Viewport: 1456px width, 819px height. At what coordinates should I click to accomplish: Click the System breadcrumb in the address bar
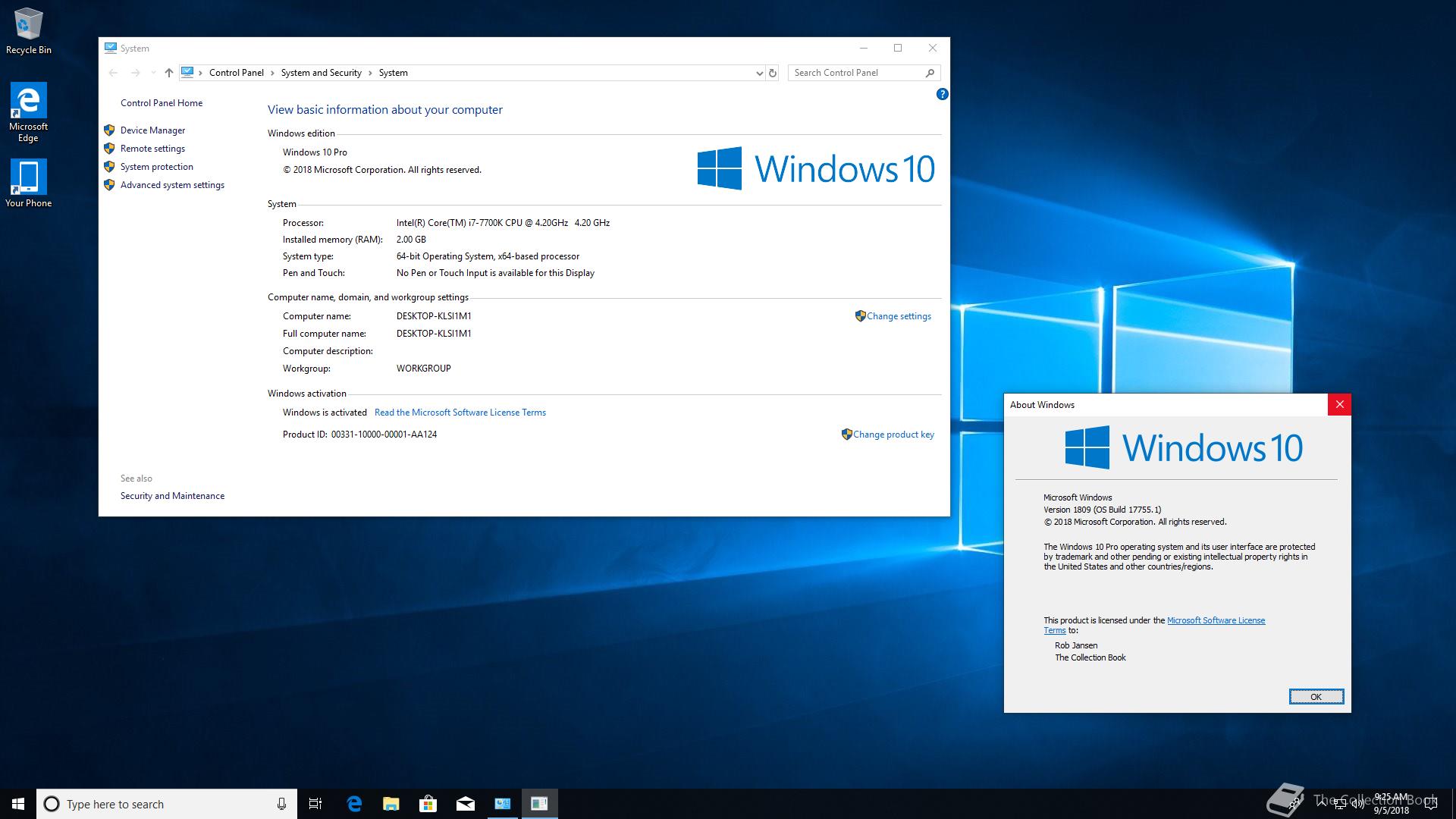pyautogui.click(x=393, y=73)
